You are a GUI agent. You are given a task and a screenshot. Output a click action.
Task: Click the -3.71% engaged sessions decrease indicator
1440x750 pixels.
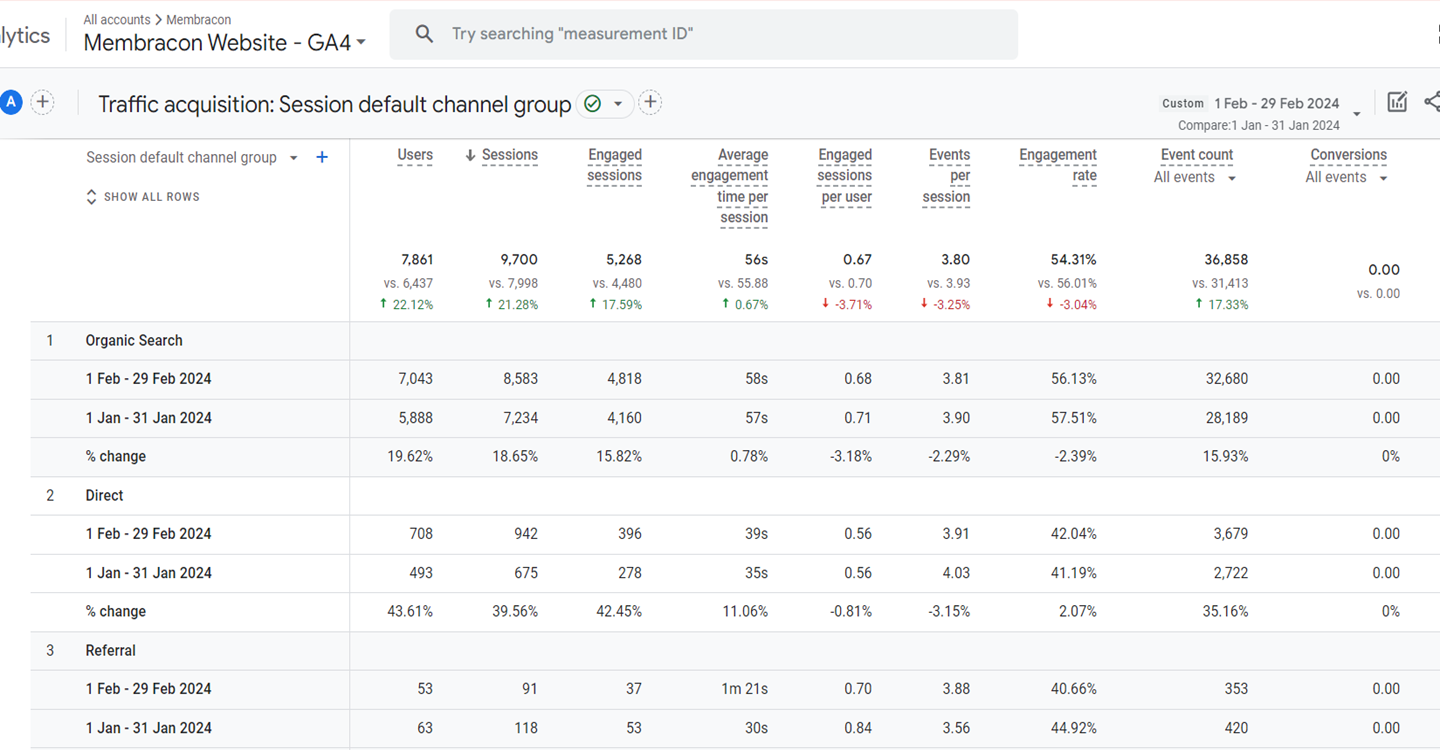(848, 304)
